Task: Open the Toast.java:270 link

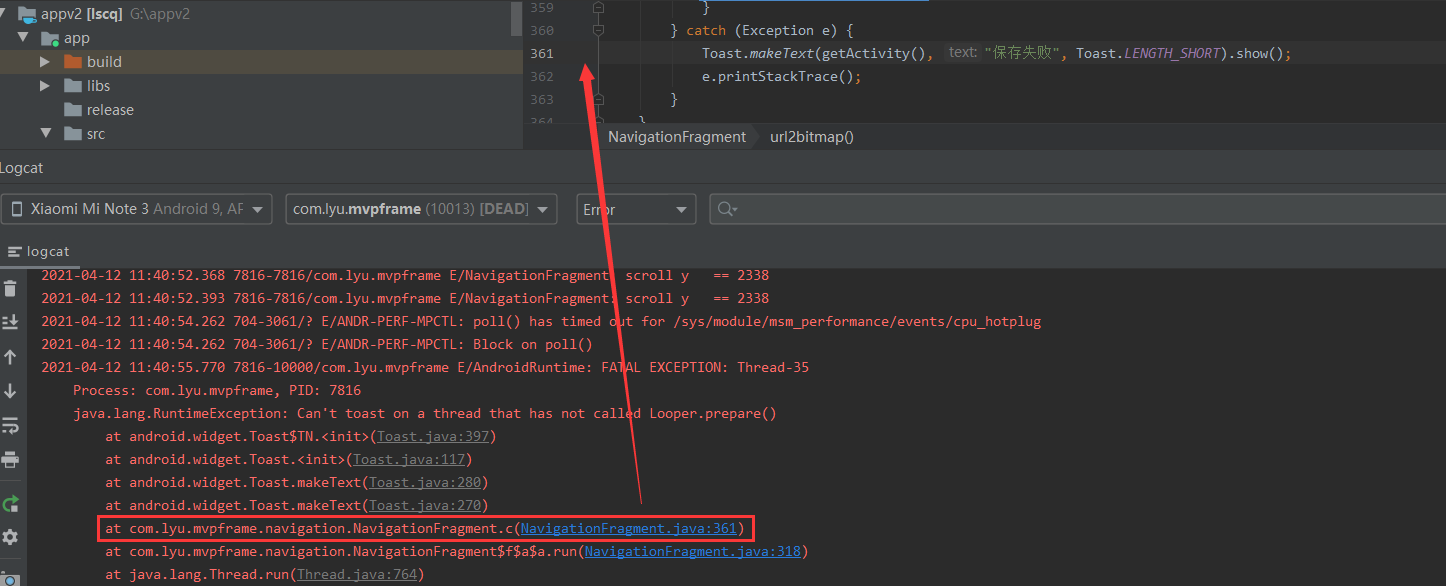Action: pyautogui.click(x=425, y=505)
